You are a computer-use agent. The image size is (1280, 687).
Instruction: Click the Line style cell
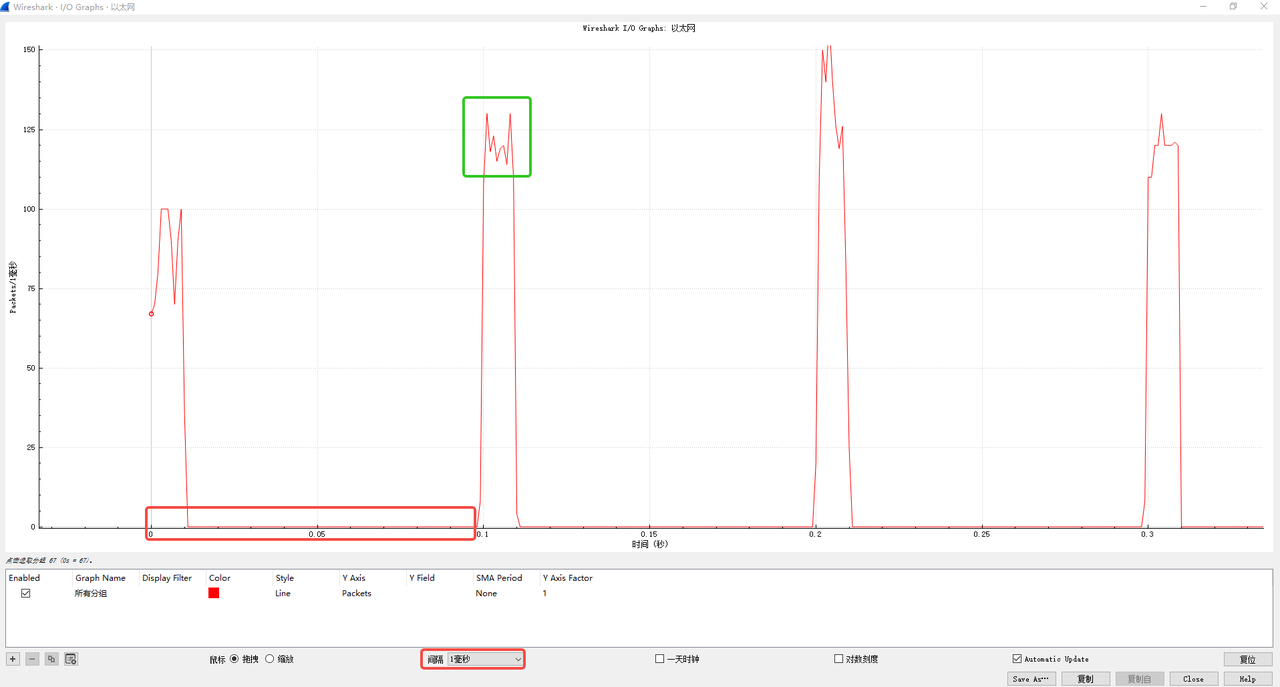pos(284,593)
